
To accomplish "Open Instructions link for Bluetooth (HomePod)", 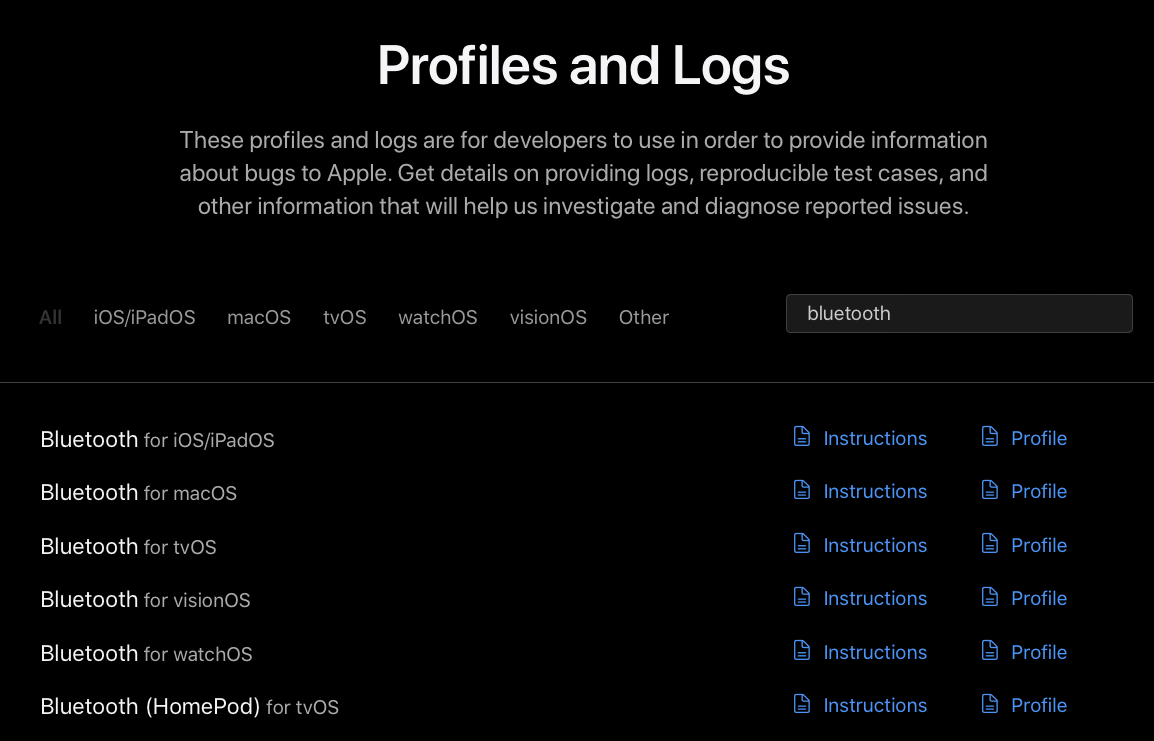I will 875,705.
